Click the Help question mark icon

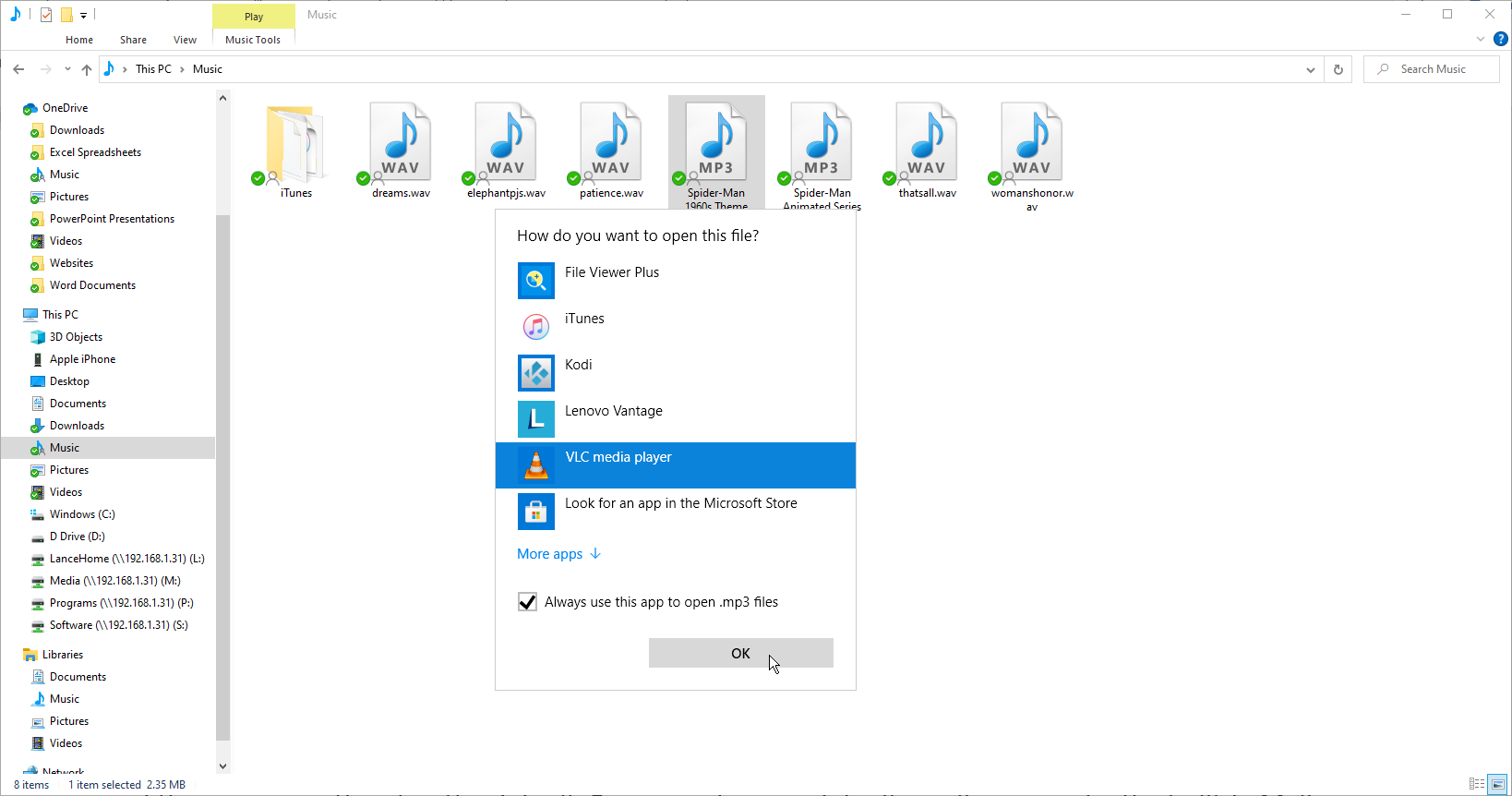pos(1501,39)
